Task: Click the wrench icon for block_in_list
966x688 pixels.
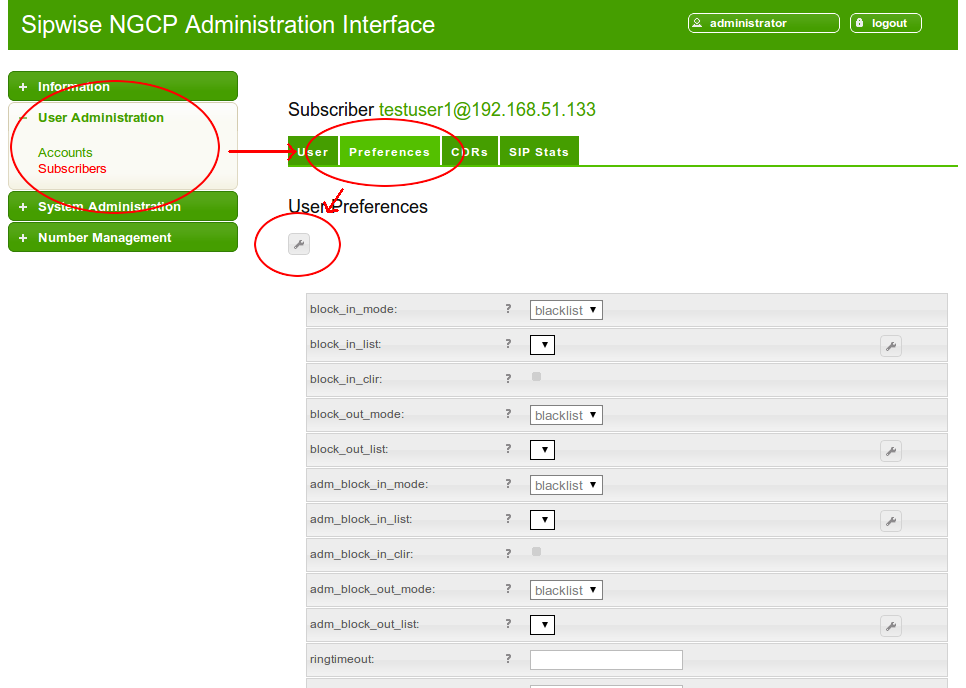Action: click(891, 346)
